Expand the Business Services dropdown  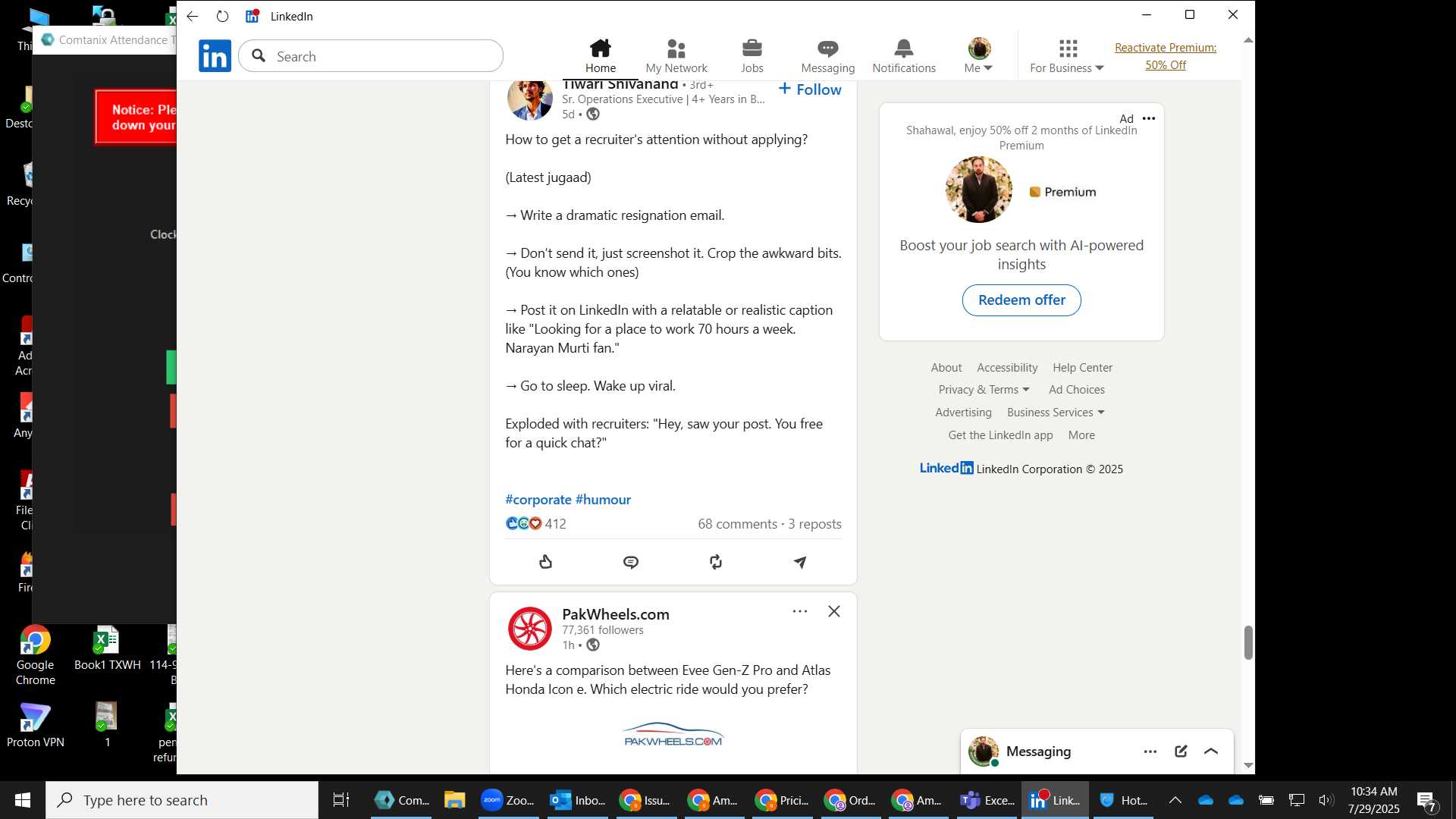1056,413
